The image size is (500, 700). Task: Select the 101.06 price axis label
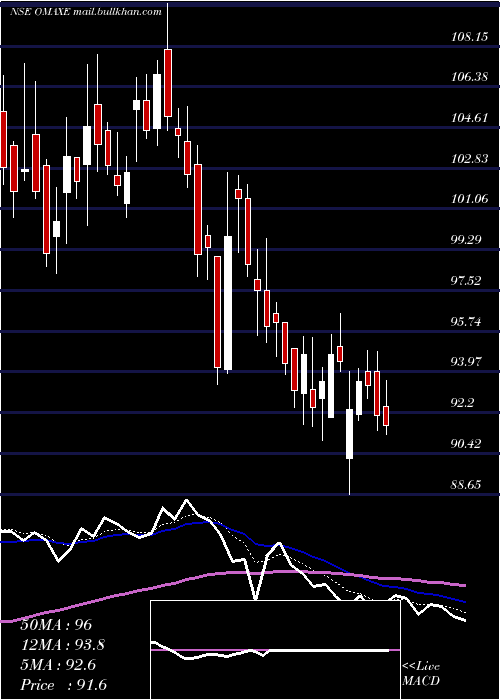tap(469, 199)
